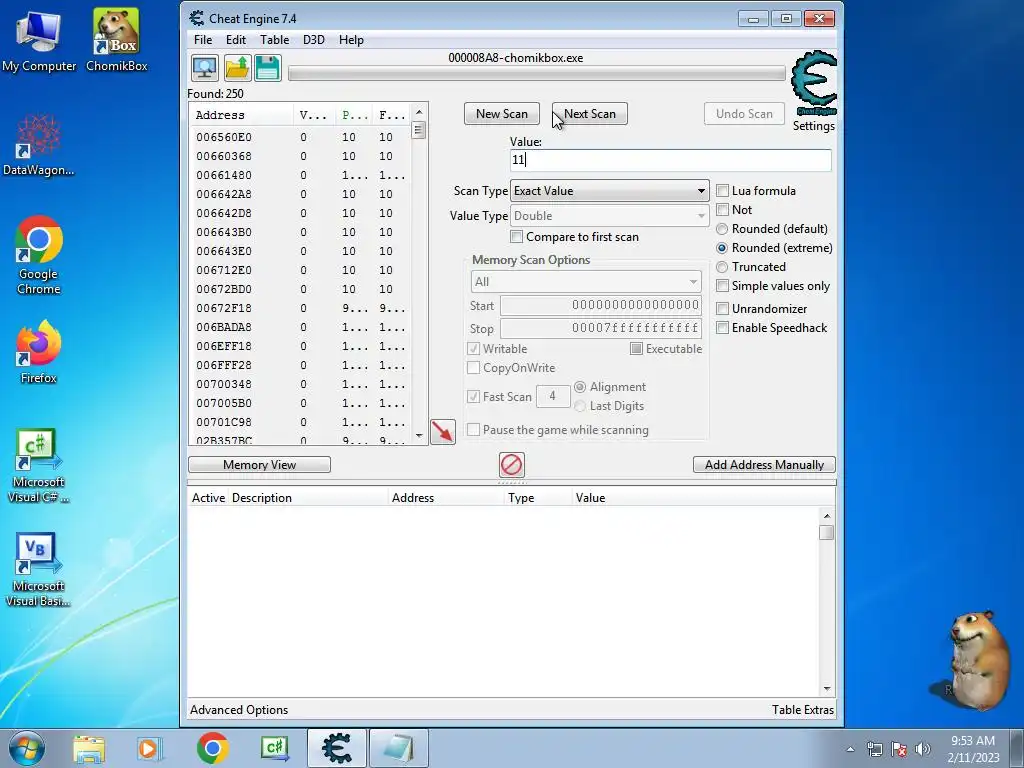Open the notepad-like taskbar window button

point(399,748)
